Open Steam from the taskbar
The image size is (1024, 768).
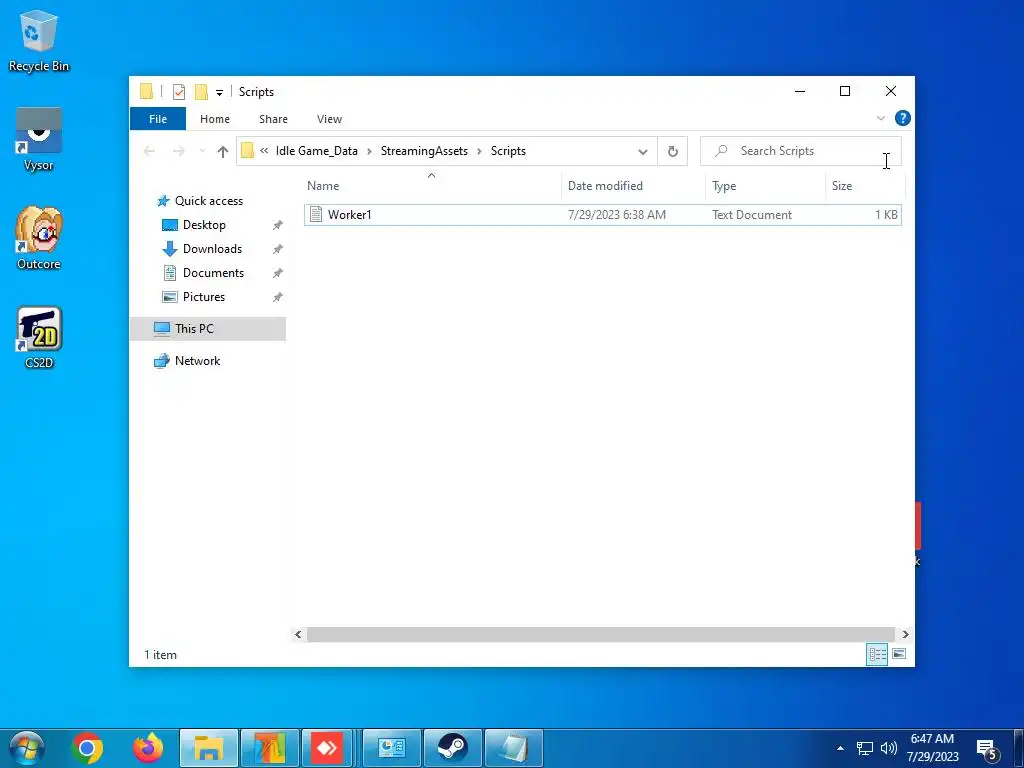coord(453,748)
